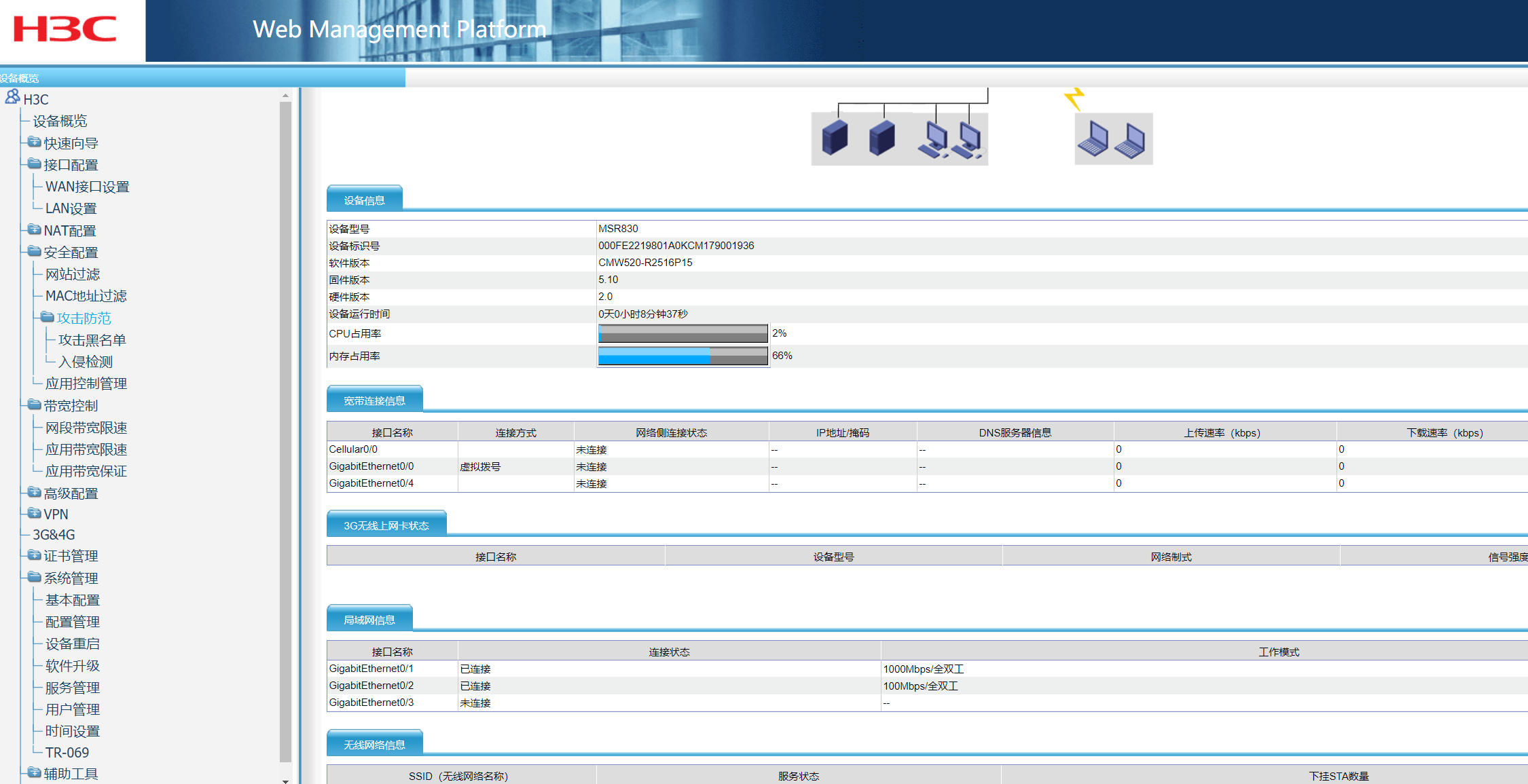This screenshot has height=784, width=1528.
Task: Open WAN接口设置 page
Action: point(87,187)
